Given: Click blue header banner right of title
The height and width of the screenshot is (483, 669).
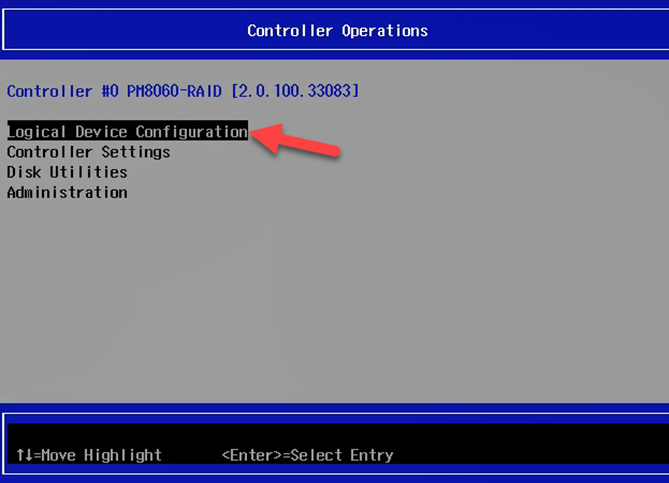Looking at the screenshot, I should pos(550,31).
